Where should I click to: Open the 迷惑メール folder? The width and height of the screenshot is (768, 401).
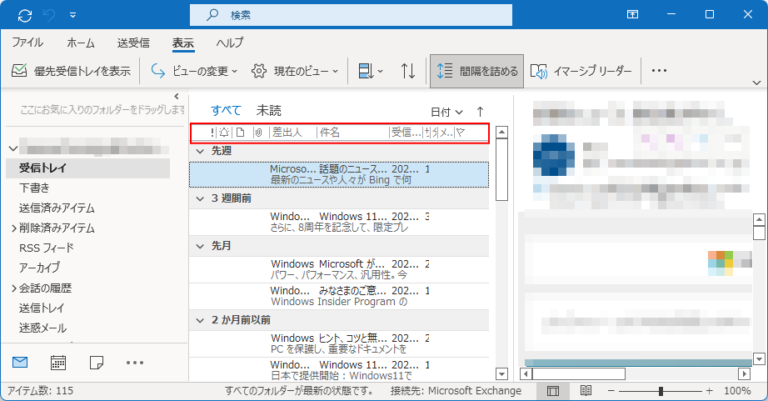(x=43, y=328)
